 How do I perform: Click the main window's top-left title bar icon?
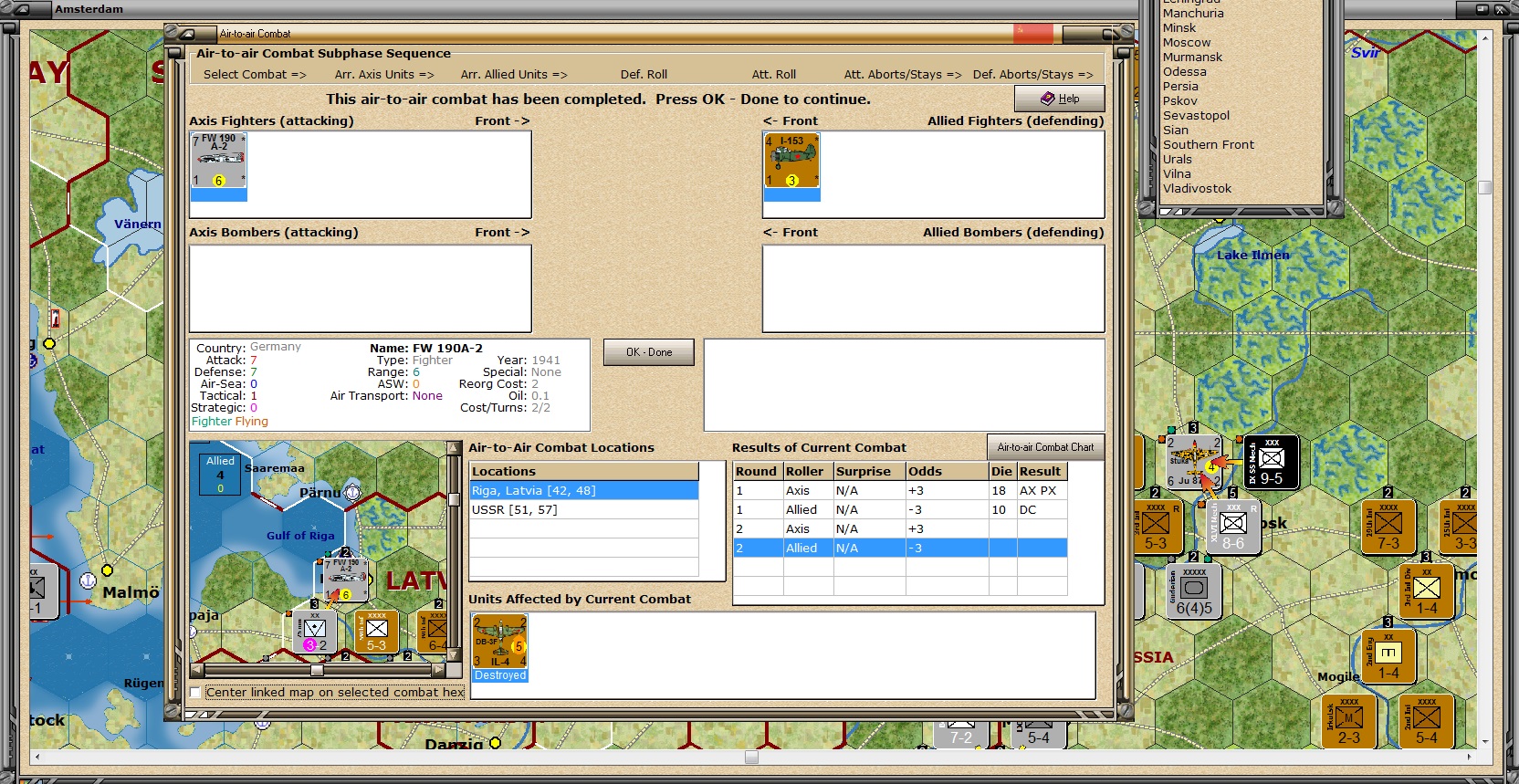point(23,9)
